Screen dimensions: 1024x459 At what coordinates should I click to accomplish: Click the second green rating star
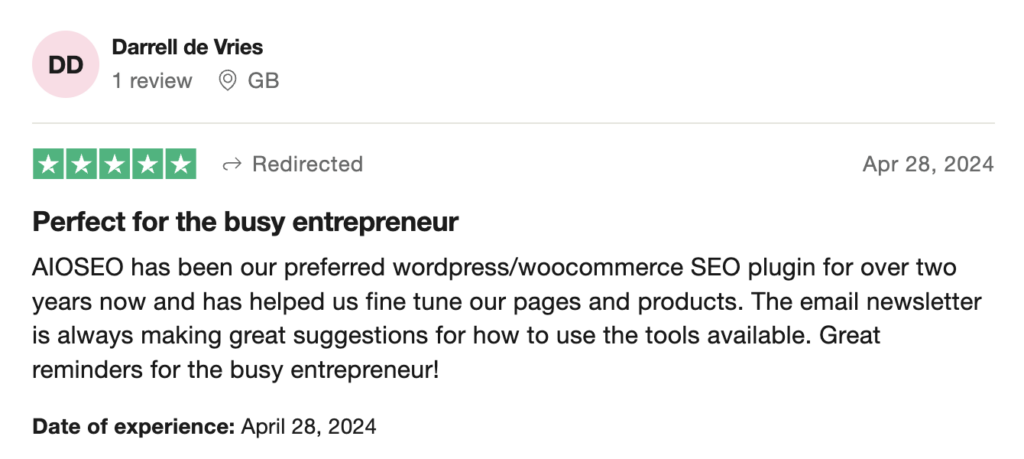(x=82, y=164)
